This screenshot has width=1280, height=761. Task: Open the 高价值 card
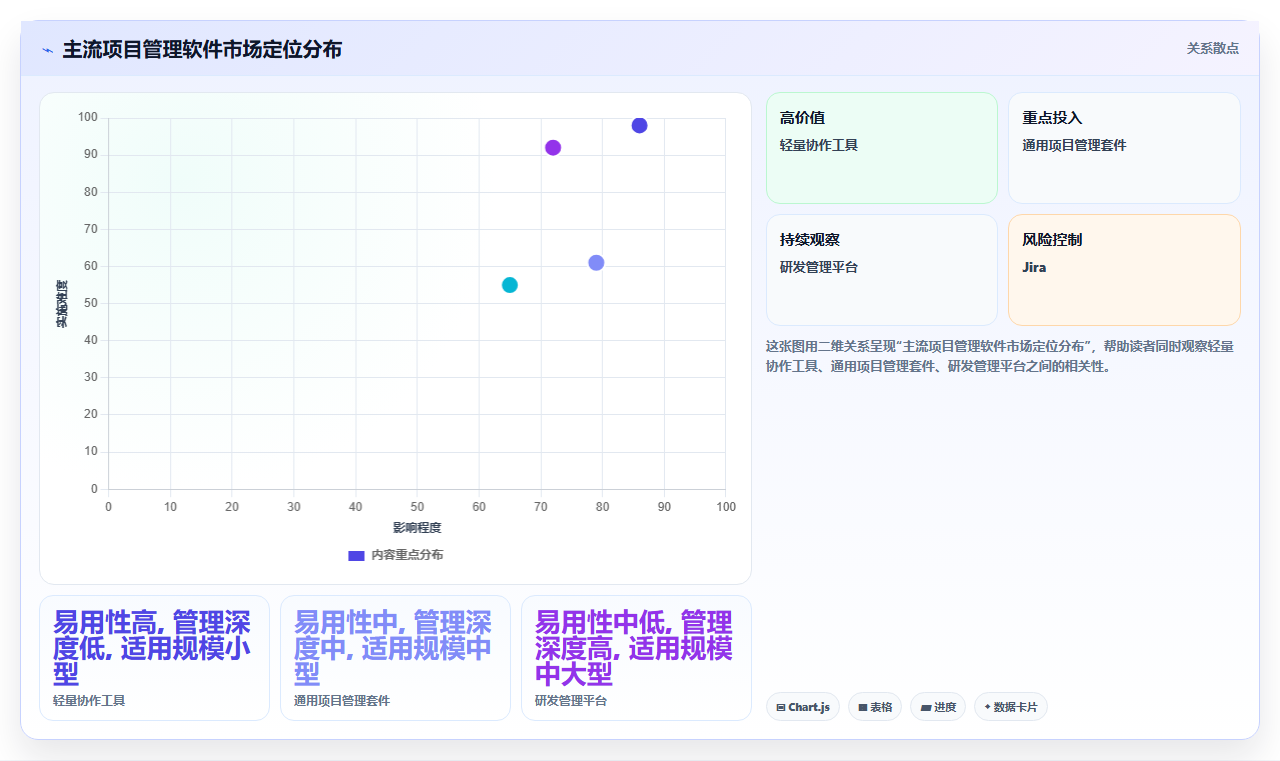[x=882, y=148]
